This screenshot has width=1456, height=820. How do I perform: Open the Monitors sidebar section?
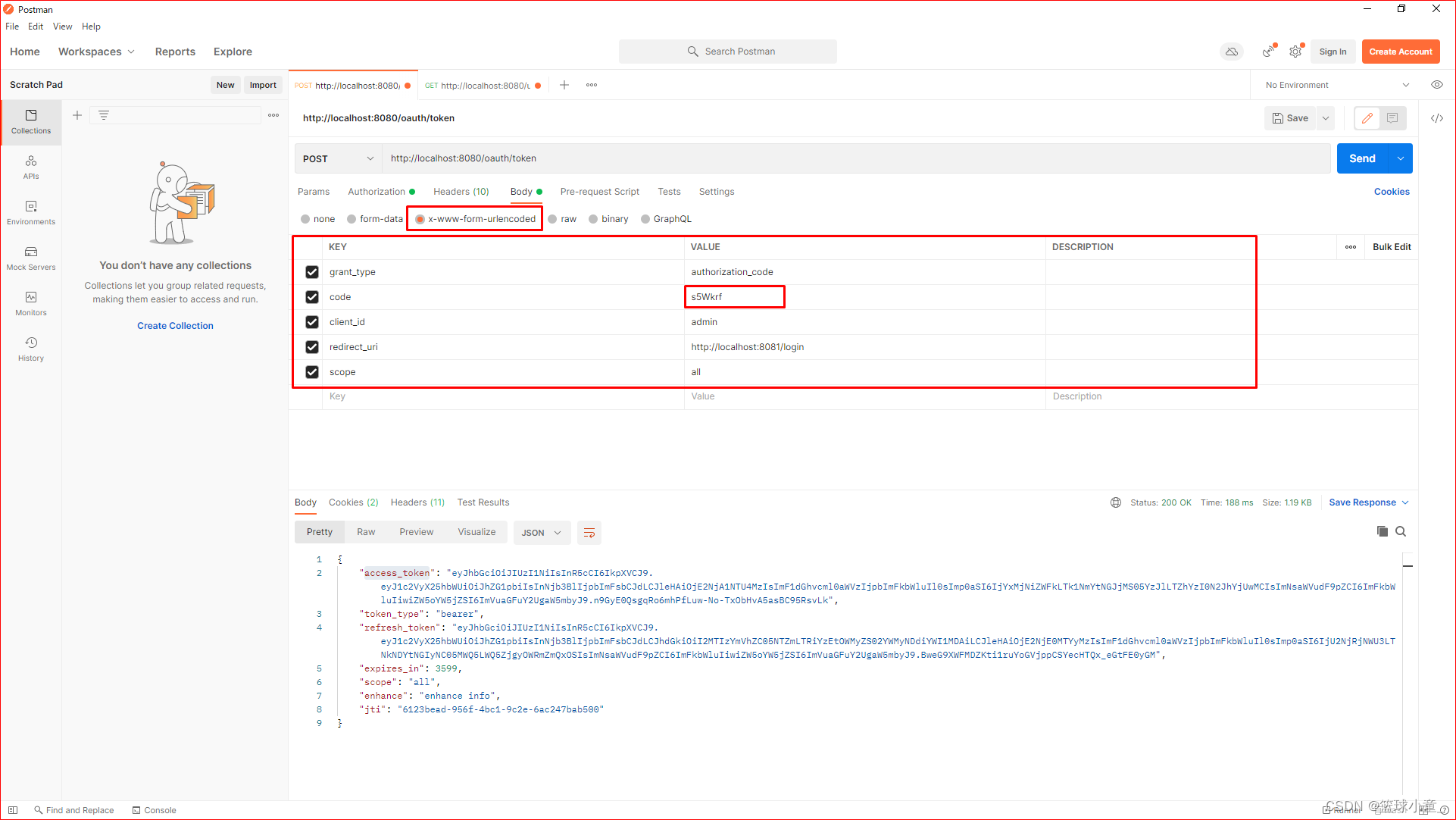click(x=31, y=303)
